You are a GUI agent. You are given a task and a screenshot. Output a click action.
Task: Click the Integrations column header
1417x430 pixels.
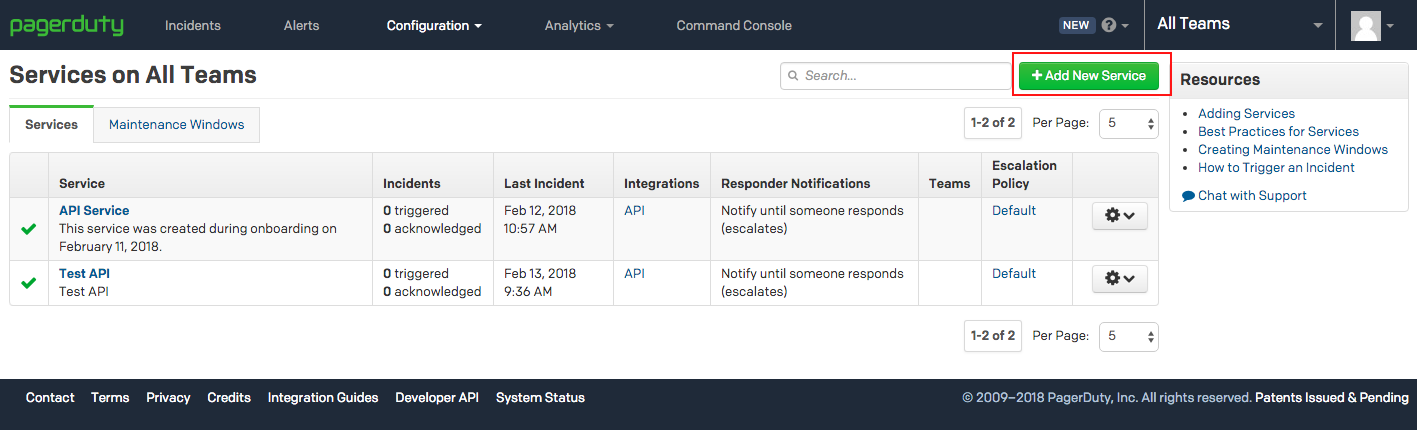[662, 183]
